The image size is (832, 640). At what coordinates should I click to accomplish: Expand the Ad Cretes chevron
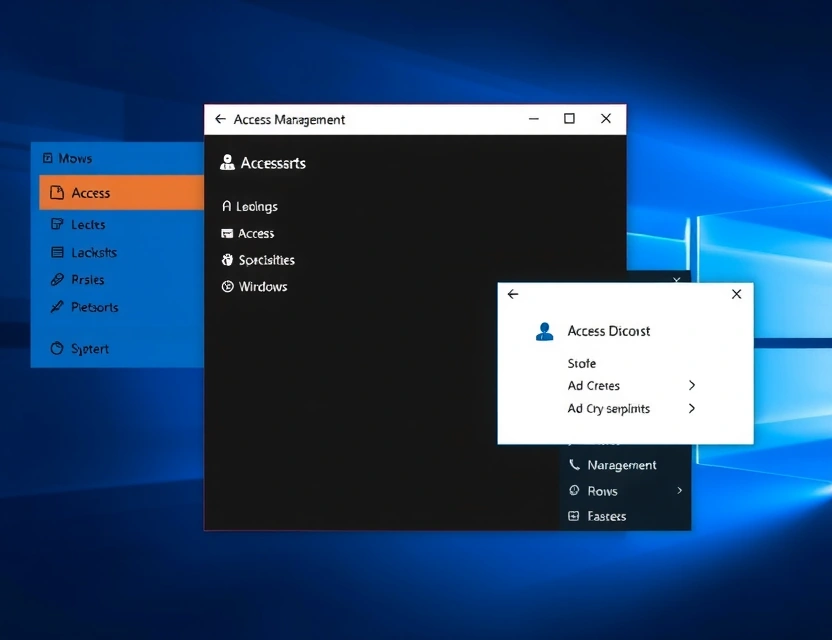(691, 385)
